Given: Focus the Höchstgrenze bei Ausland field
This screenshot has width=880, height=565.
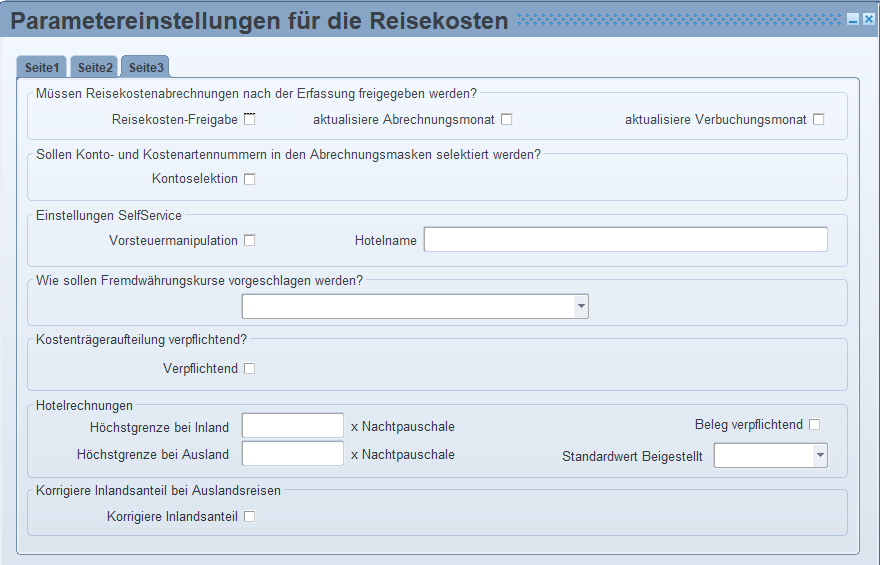Looking at the screenshot, I should [292, 453].
